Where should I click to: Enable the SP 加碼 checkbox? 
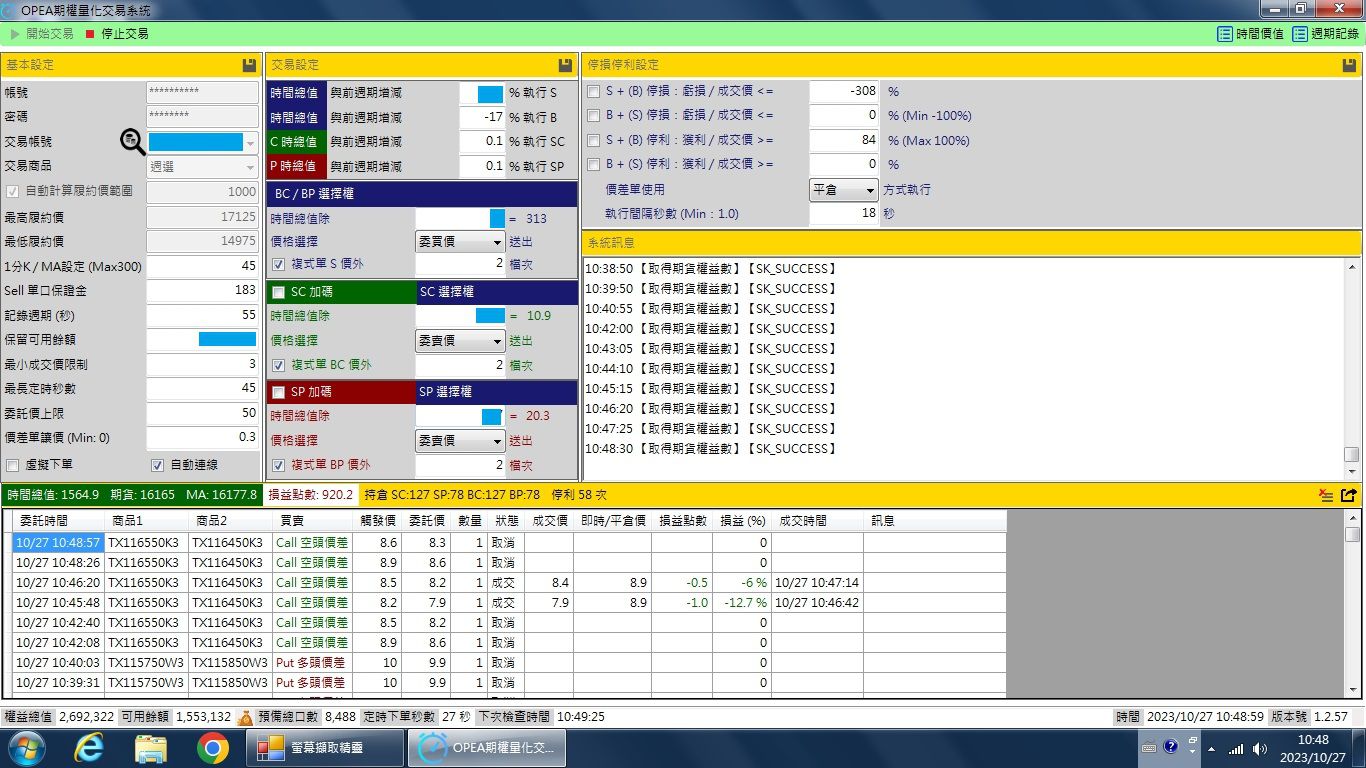pos(279,392)
